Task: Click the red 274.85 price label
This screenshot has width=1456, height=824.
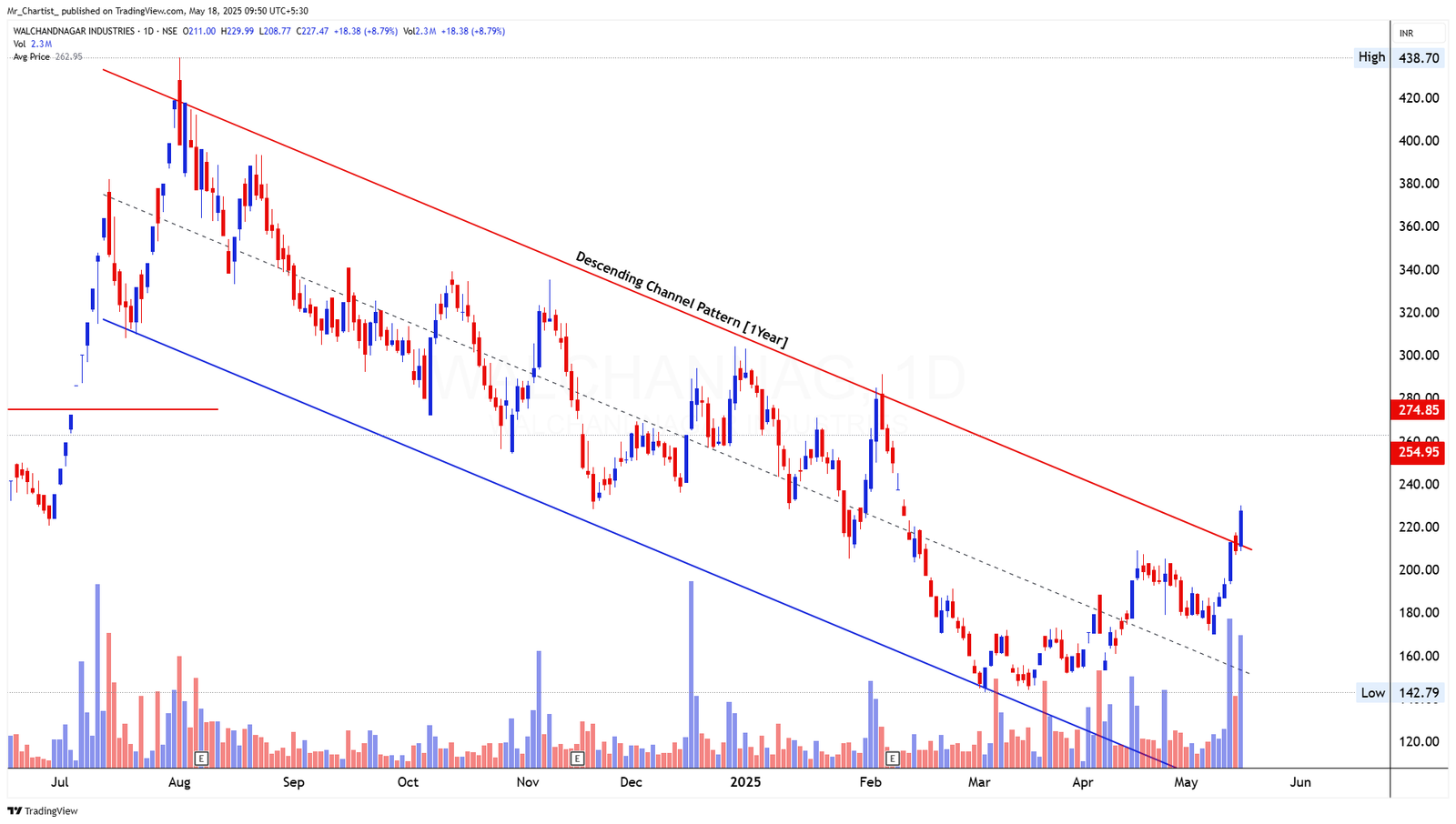Action: (x=1419, y=410)
